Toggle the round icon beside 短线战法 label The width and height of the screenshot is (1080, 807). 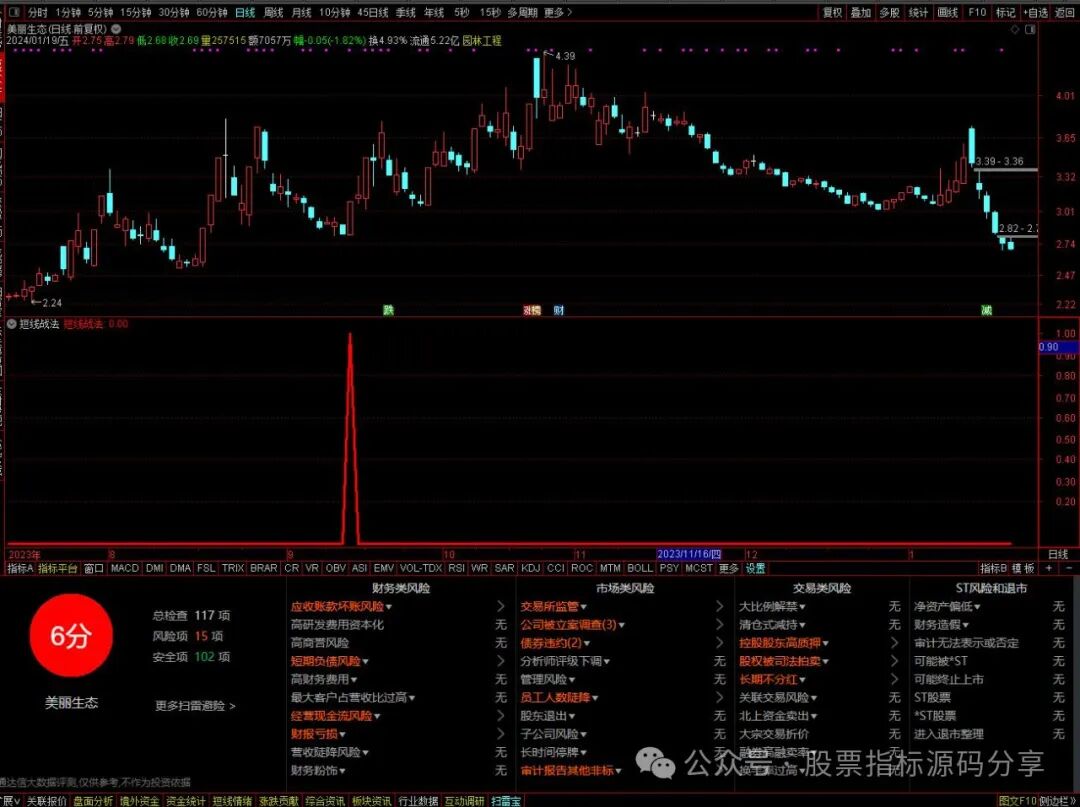[12, 324]
